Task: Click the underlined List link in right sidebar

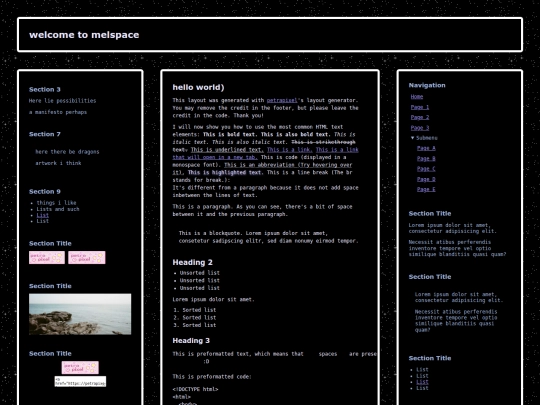Action: coord(422,382)
